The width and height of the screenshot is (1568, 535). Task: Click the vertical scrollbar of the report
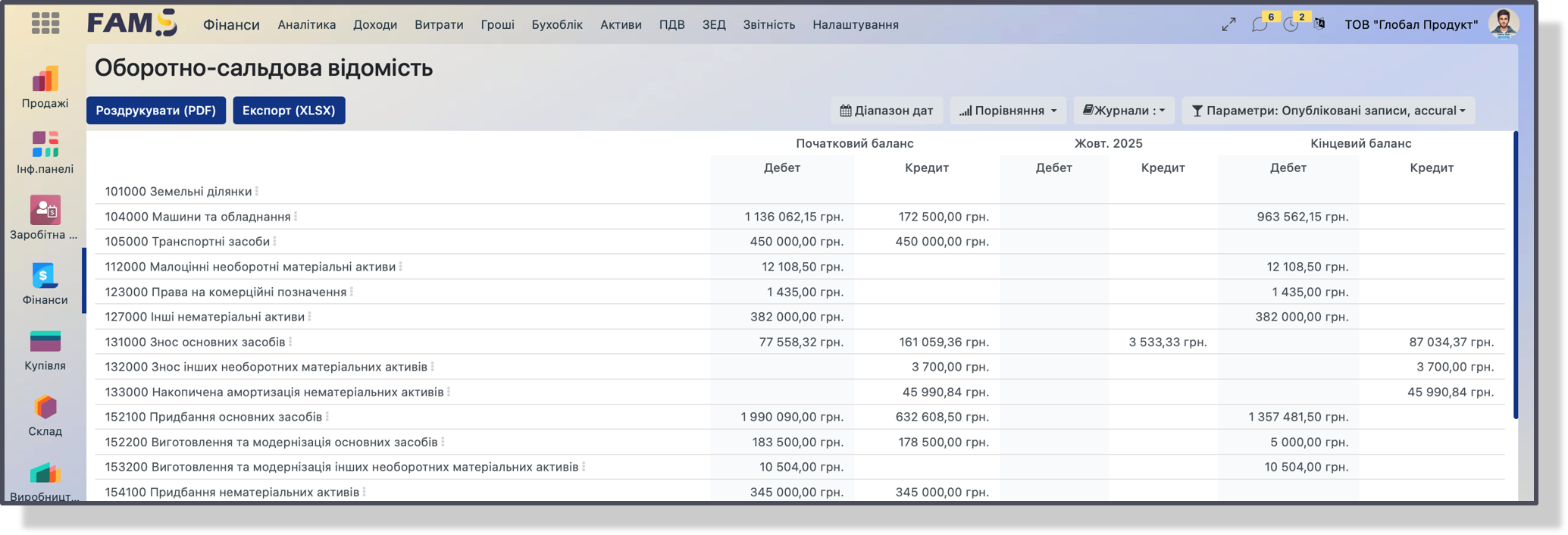1516,274
